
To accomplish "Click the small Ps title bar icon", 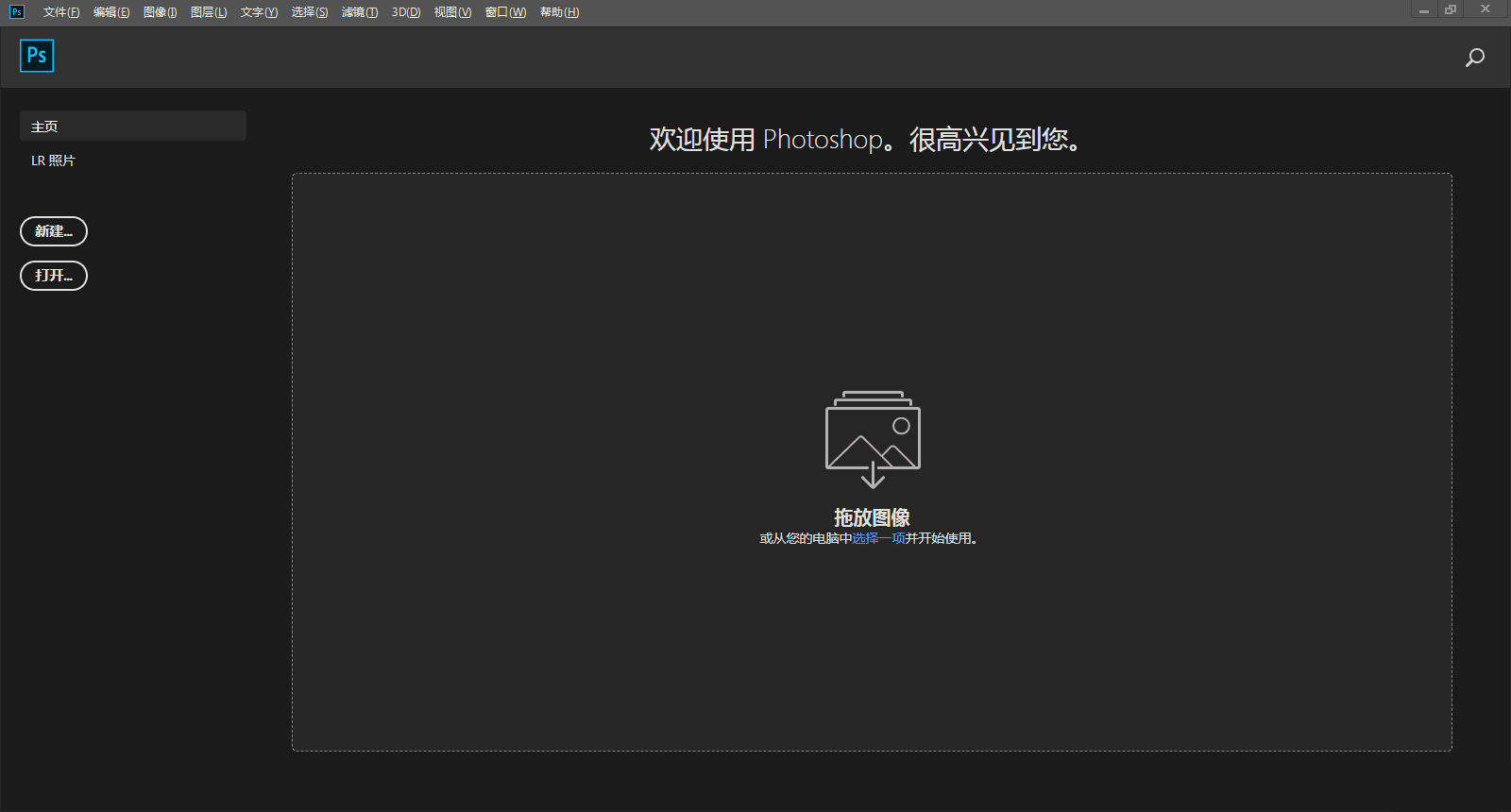I will click(16, 11).
